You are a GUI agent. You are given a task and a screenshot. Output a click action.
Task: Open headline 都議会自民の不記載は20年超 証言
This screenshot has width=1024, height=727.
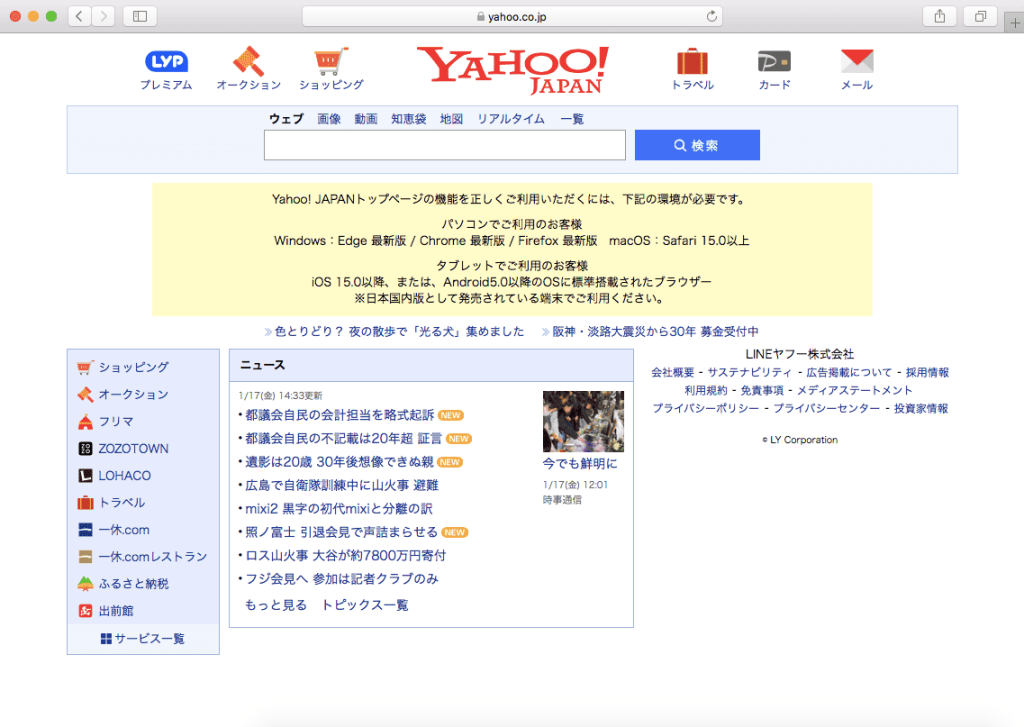tap(344, 438)
